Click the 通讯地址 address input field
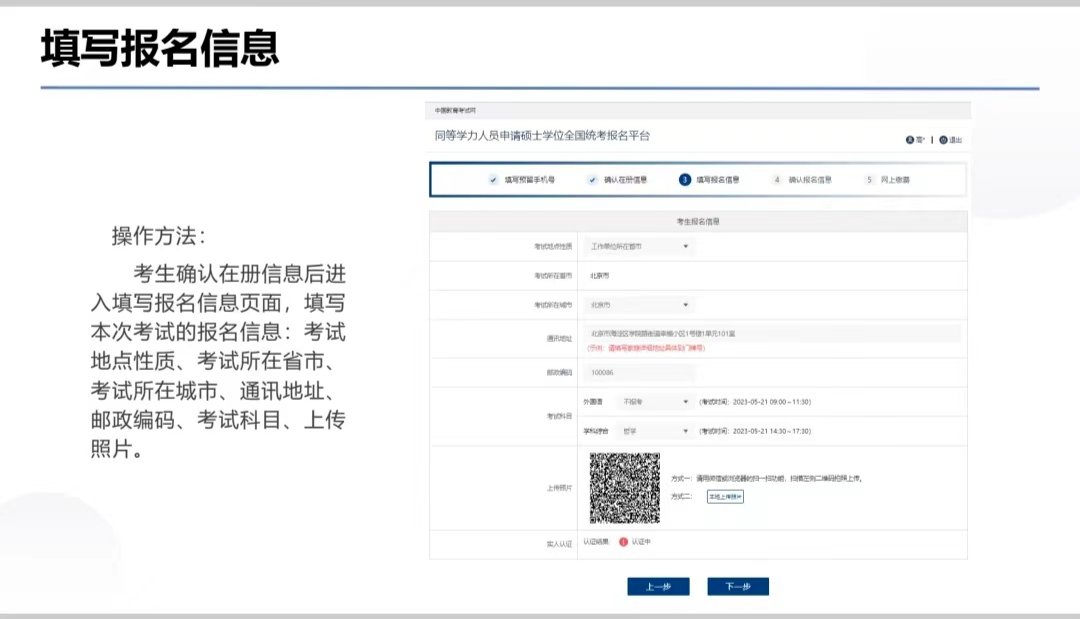Screen dimensions: 1080x619 (770, 333)
